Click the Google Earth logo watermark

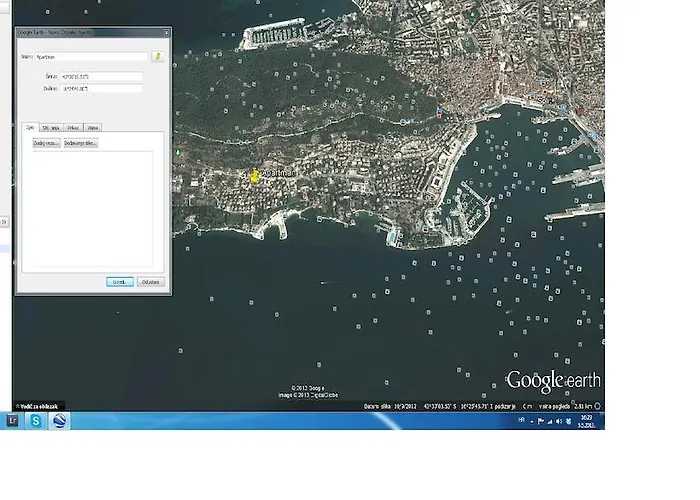point(553,381)
